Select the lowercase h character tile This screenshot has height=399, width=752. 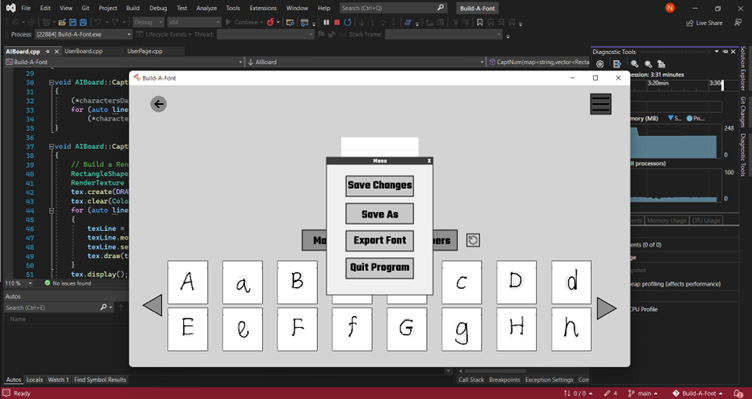571,329
